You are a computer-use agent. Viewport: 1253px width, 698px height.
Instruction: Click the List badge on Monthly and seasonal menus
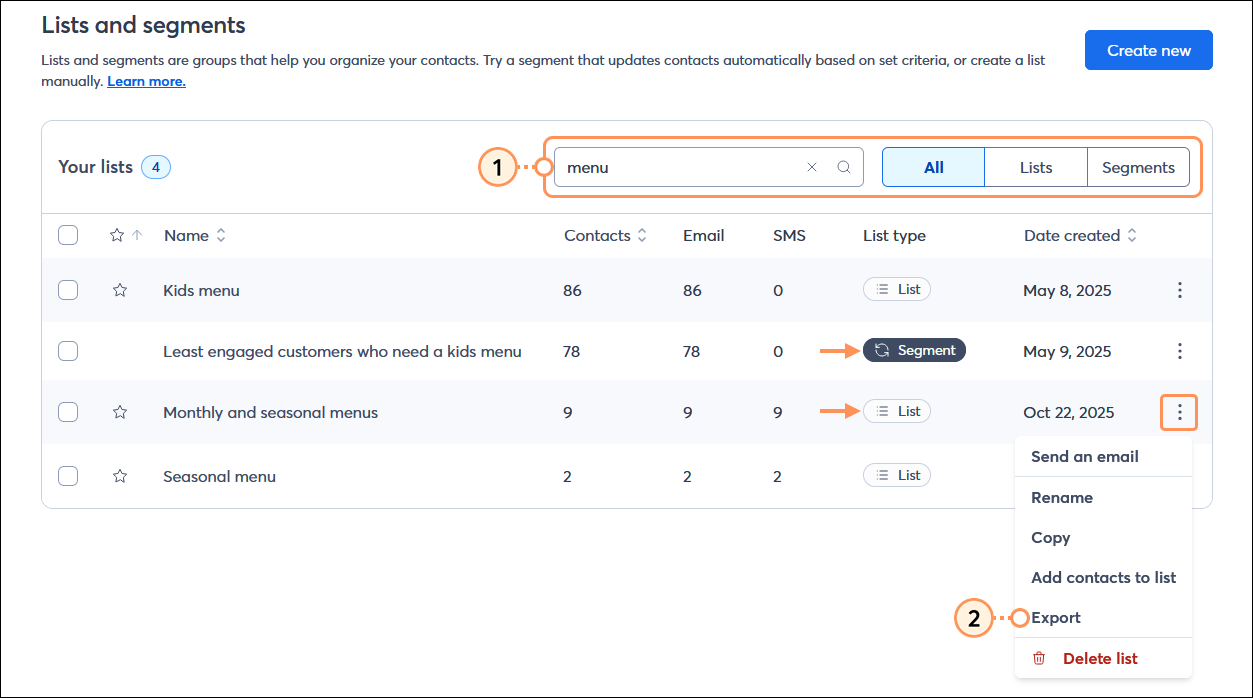897,411
